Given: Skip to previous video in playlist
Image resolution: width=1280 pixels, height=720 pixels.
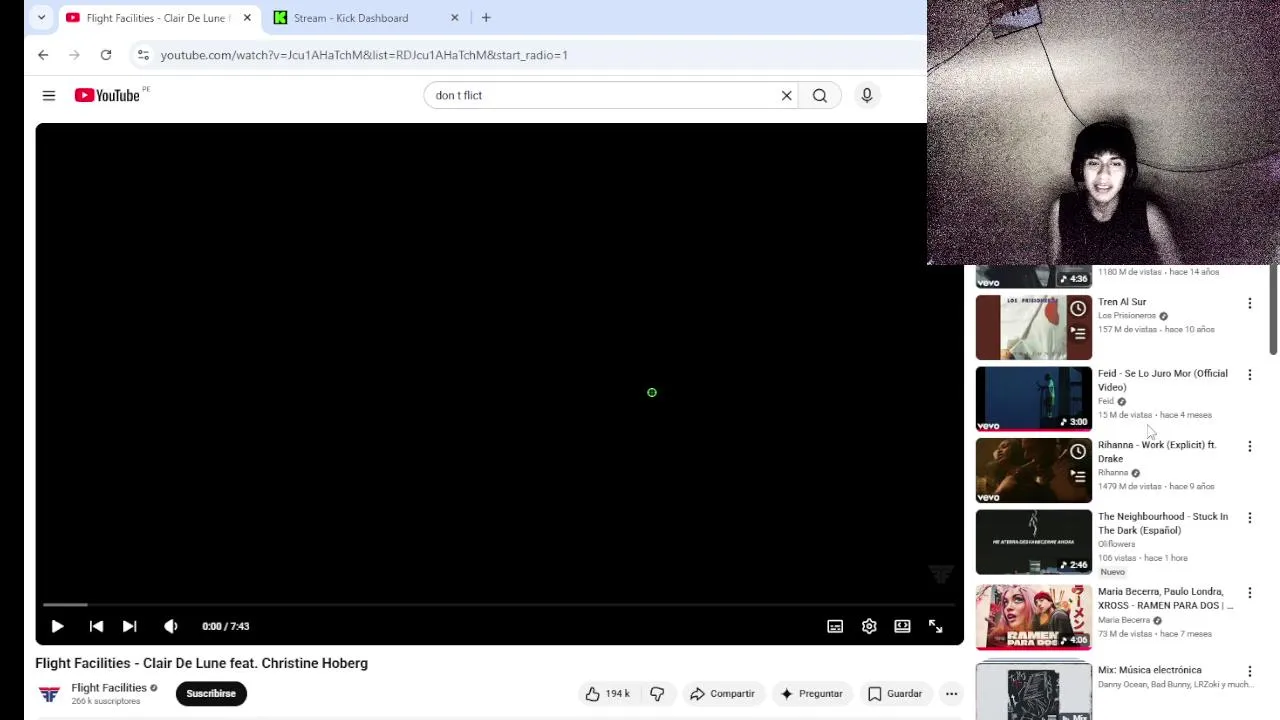Looking at the screenshot, I should point(96,626).
